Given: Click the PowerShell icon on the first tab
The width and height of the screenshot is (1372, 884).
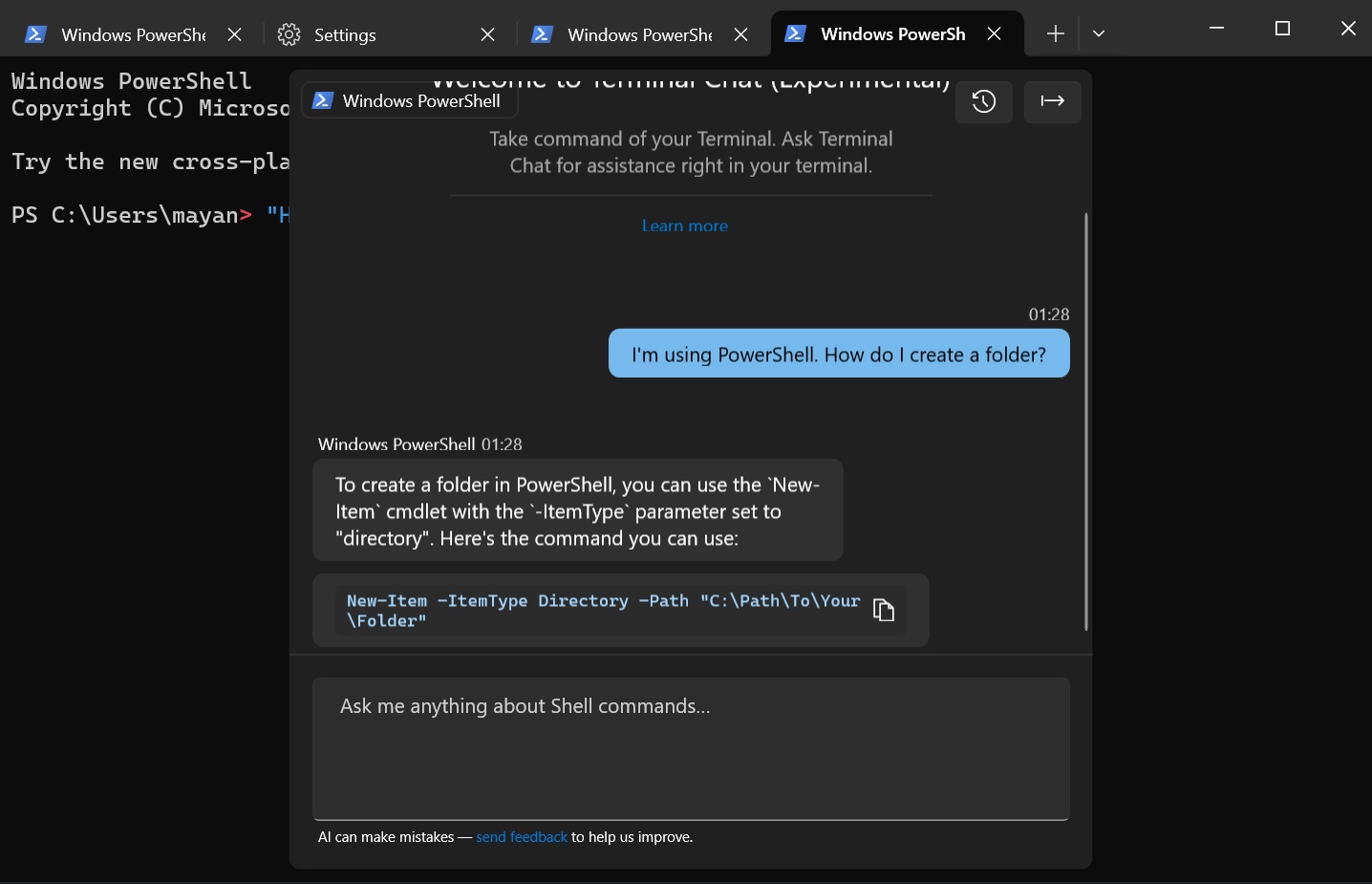Looking at the screenshot, I should pyautogui.click(x=35, y=33).
